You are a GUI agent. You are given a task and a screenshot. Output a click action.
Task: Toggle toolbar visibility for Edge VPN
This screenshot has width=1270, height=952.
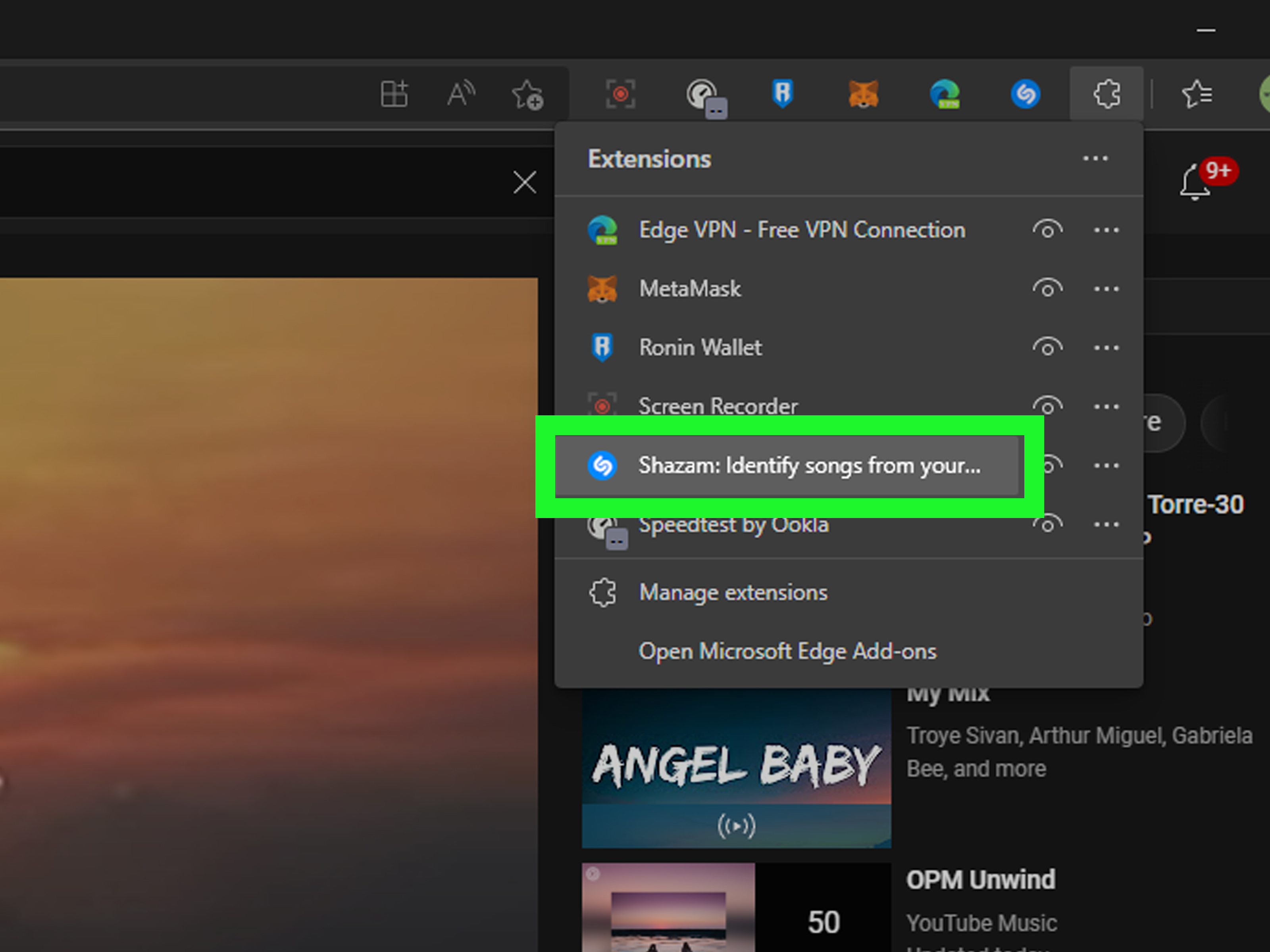pos(1047,230)
